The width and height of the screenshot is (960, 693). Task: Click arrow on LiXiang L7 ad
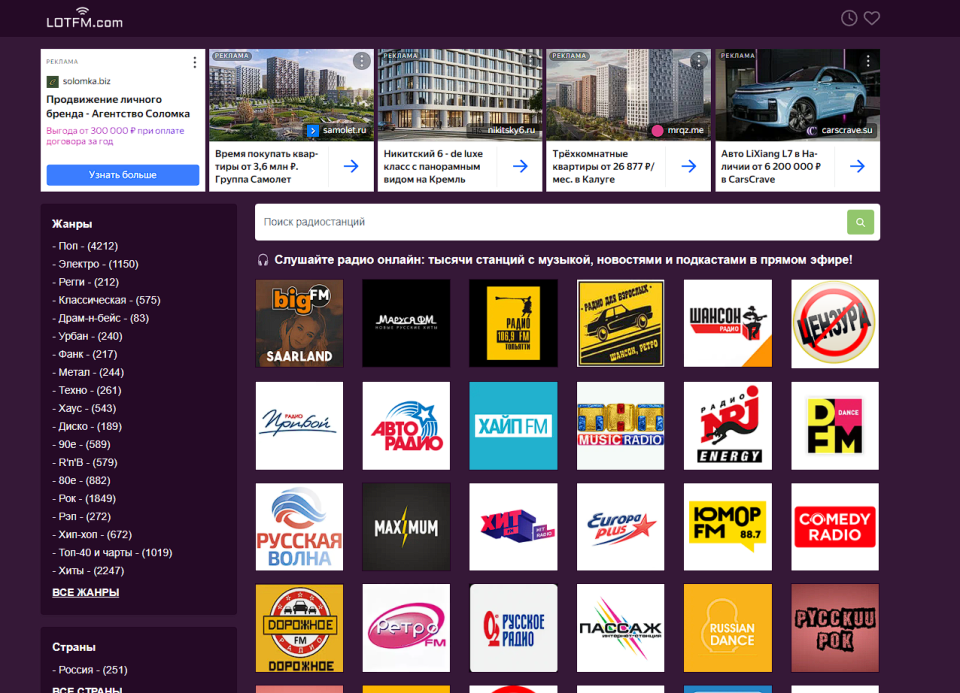click(x=857, y=166)
